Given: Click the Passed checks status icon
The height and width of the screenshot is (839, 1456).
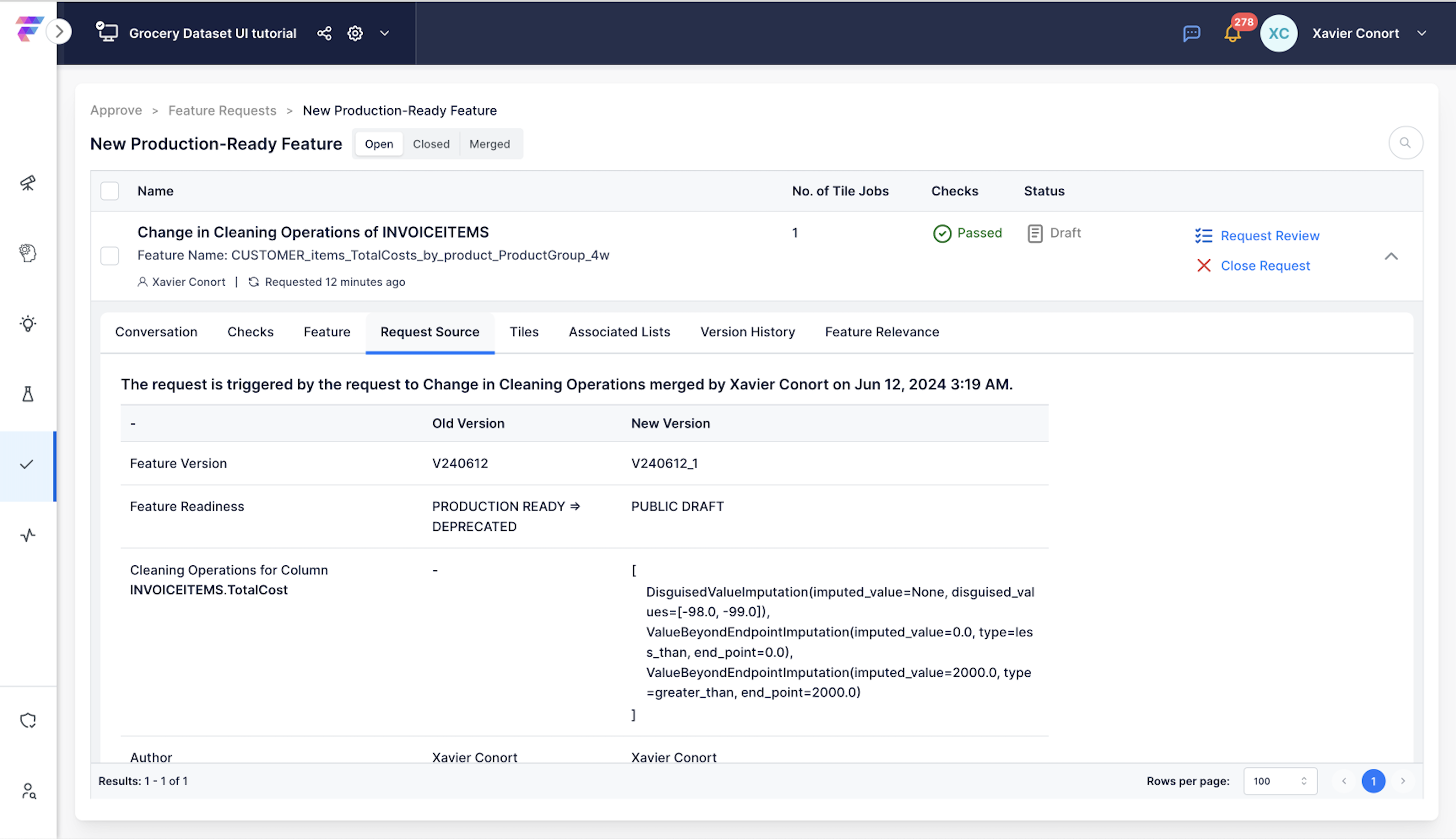Looking at the screenshot, I should 942,233.
